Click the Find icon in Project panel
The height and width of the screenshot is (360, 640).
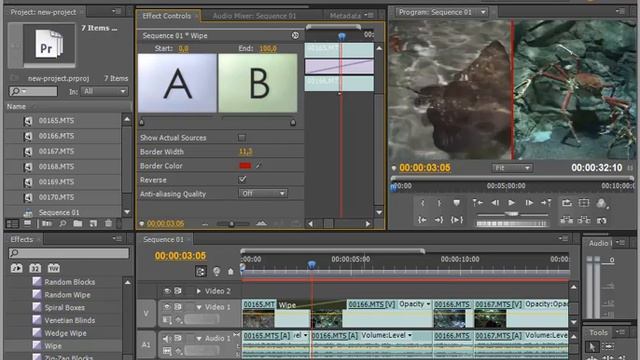[62, 223]
